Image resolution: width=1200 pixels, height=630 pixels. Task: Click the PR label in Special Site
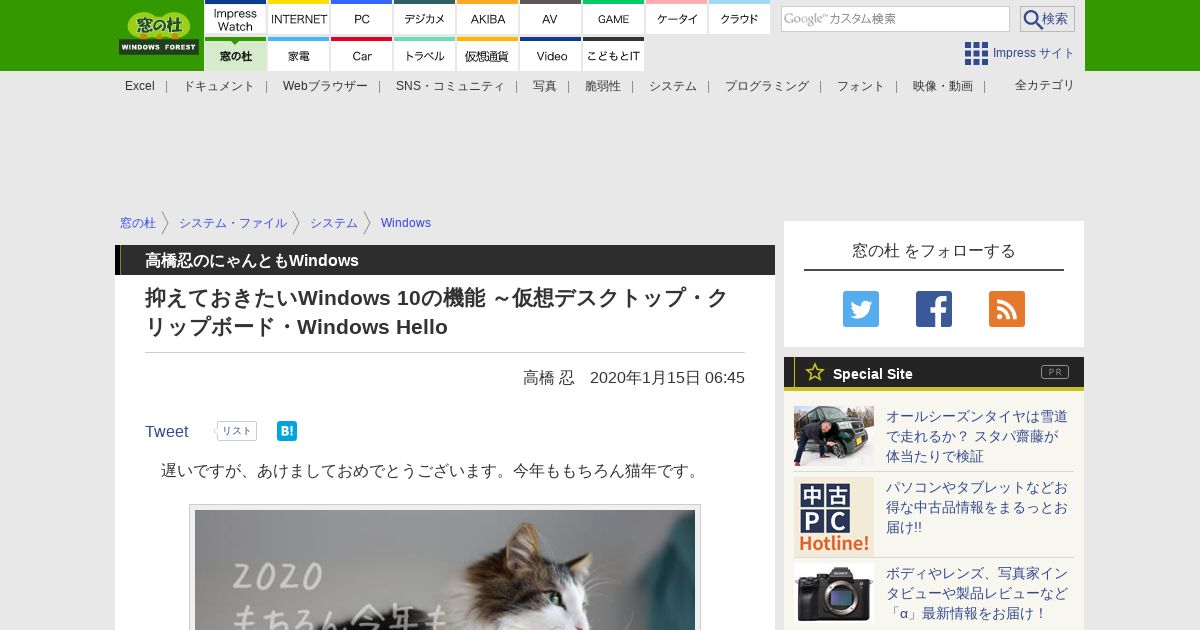point(1055,372)
